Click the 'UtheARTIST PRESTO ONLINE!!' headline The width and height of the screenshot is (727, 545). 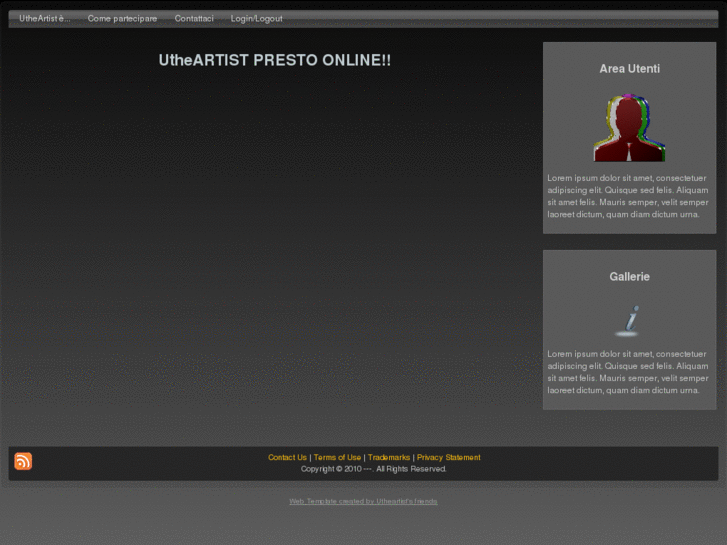(x=274, y=60)
